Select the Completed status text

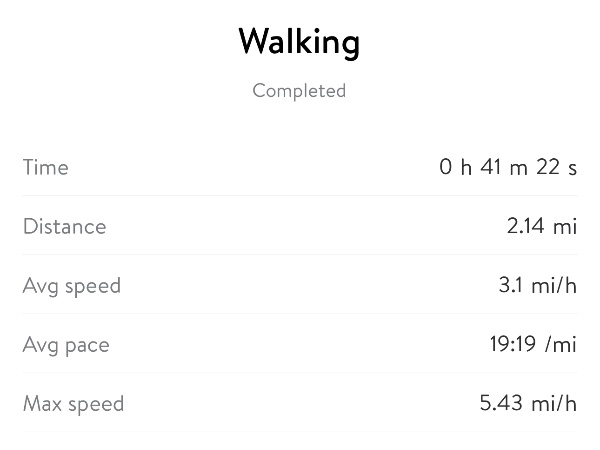pyautogui.click(x=299, y=91)
